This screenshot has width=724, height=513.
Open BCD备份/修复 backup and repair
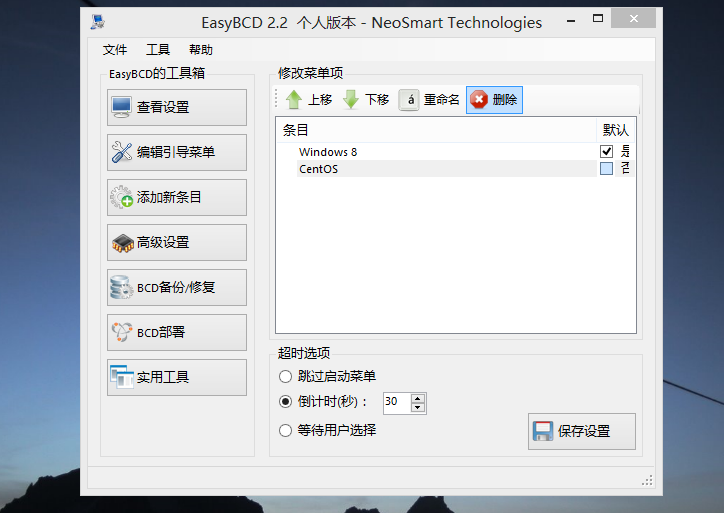pyautogui.click(x=177, y=287)
